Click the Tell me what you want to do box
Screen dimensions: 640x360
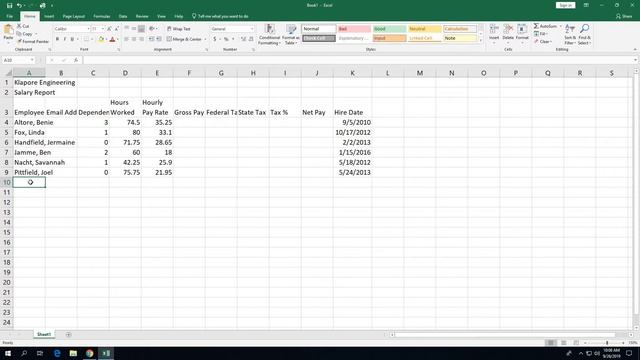220,16
